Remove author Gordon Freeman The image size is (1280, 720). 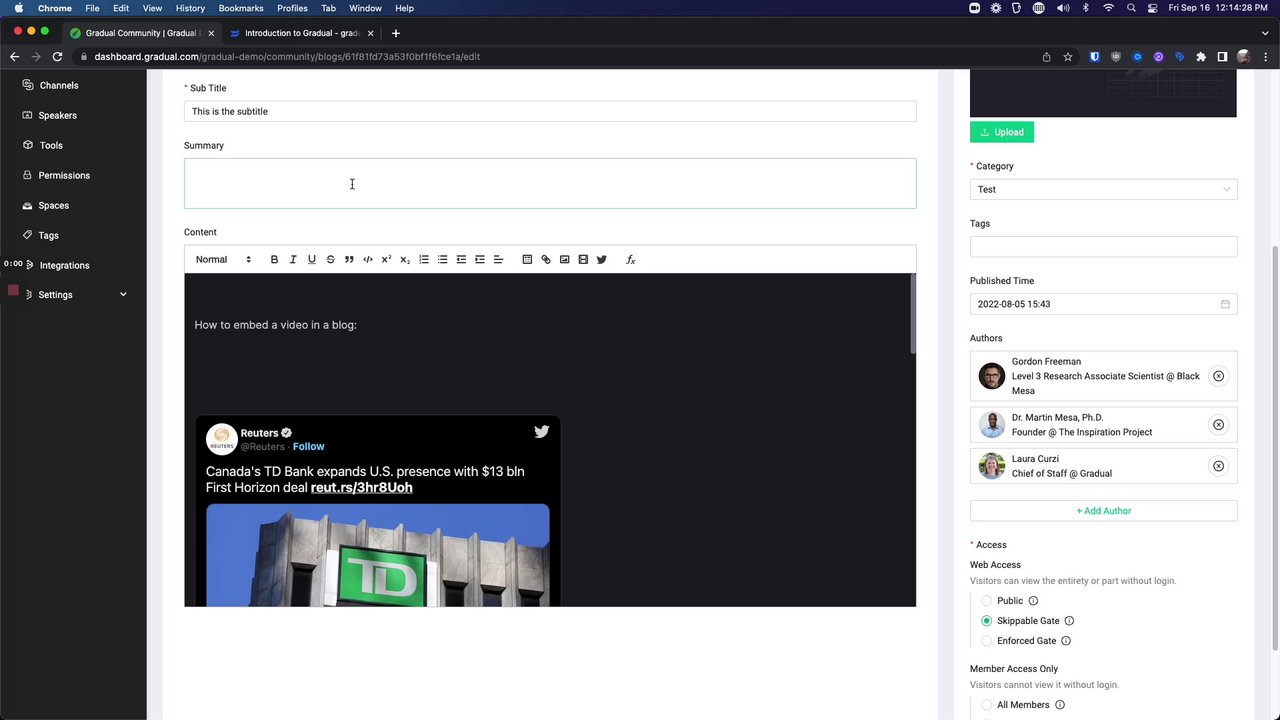(x=1218, y=376)
